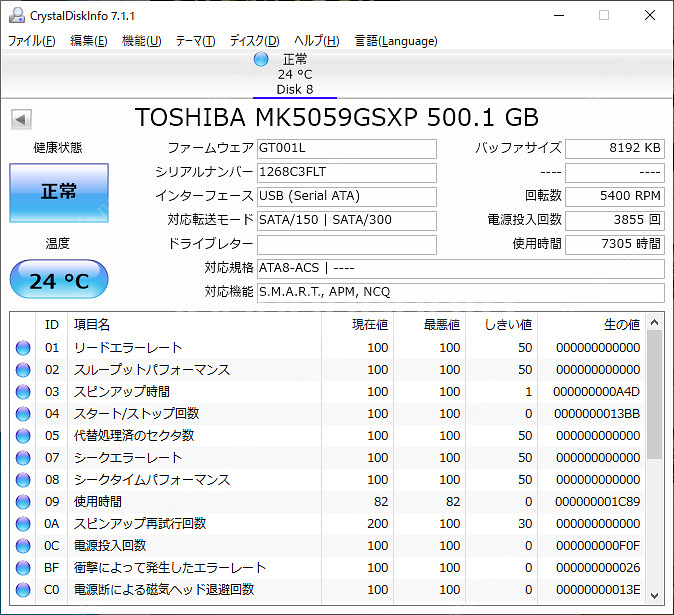Click the scrollbar up arrow of SMART list
674x615 pixels.
pos(655,322)
